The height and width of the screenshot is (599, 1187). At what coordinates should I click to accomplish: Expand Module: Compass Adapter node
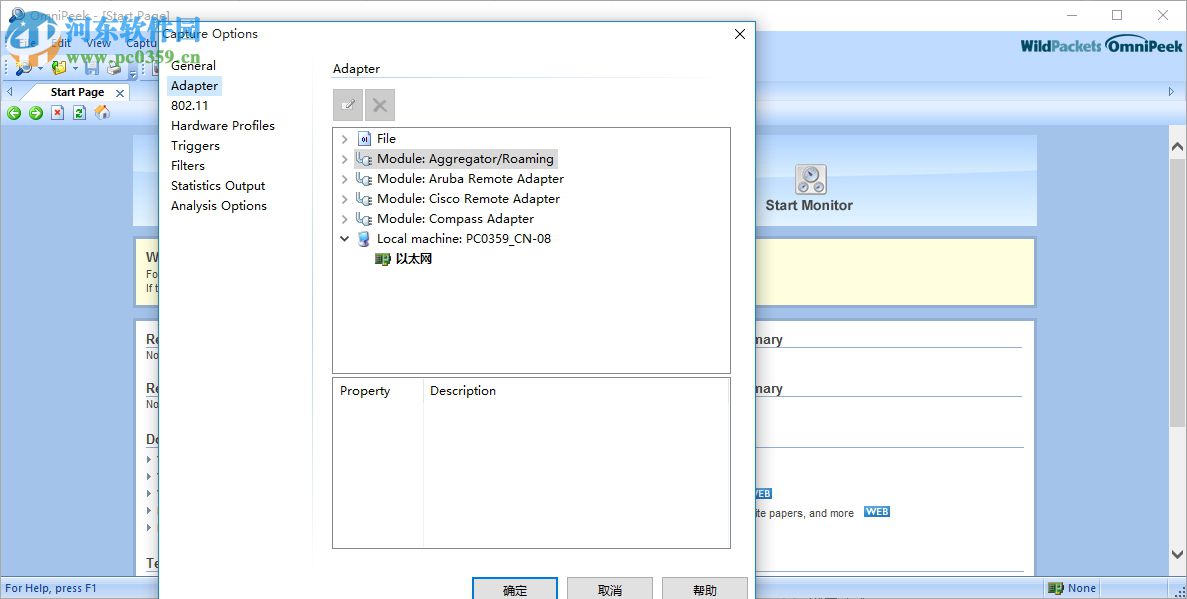click(344, 219)
